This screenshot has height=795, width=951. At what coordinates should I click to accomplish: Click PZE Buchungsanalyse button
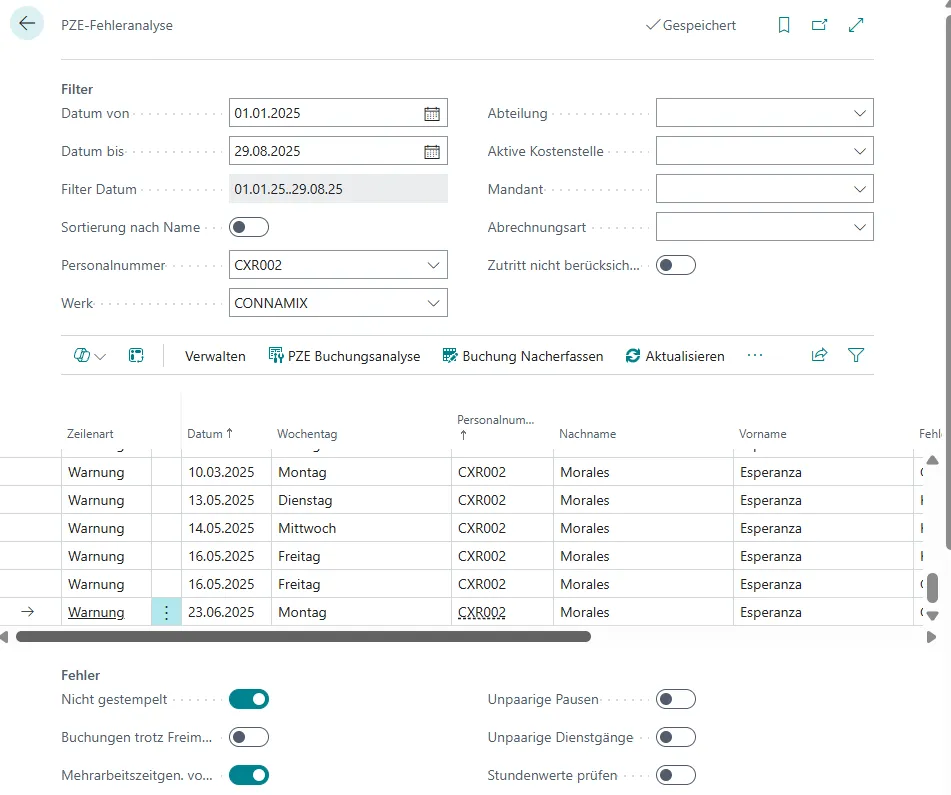coord(344,356)
